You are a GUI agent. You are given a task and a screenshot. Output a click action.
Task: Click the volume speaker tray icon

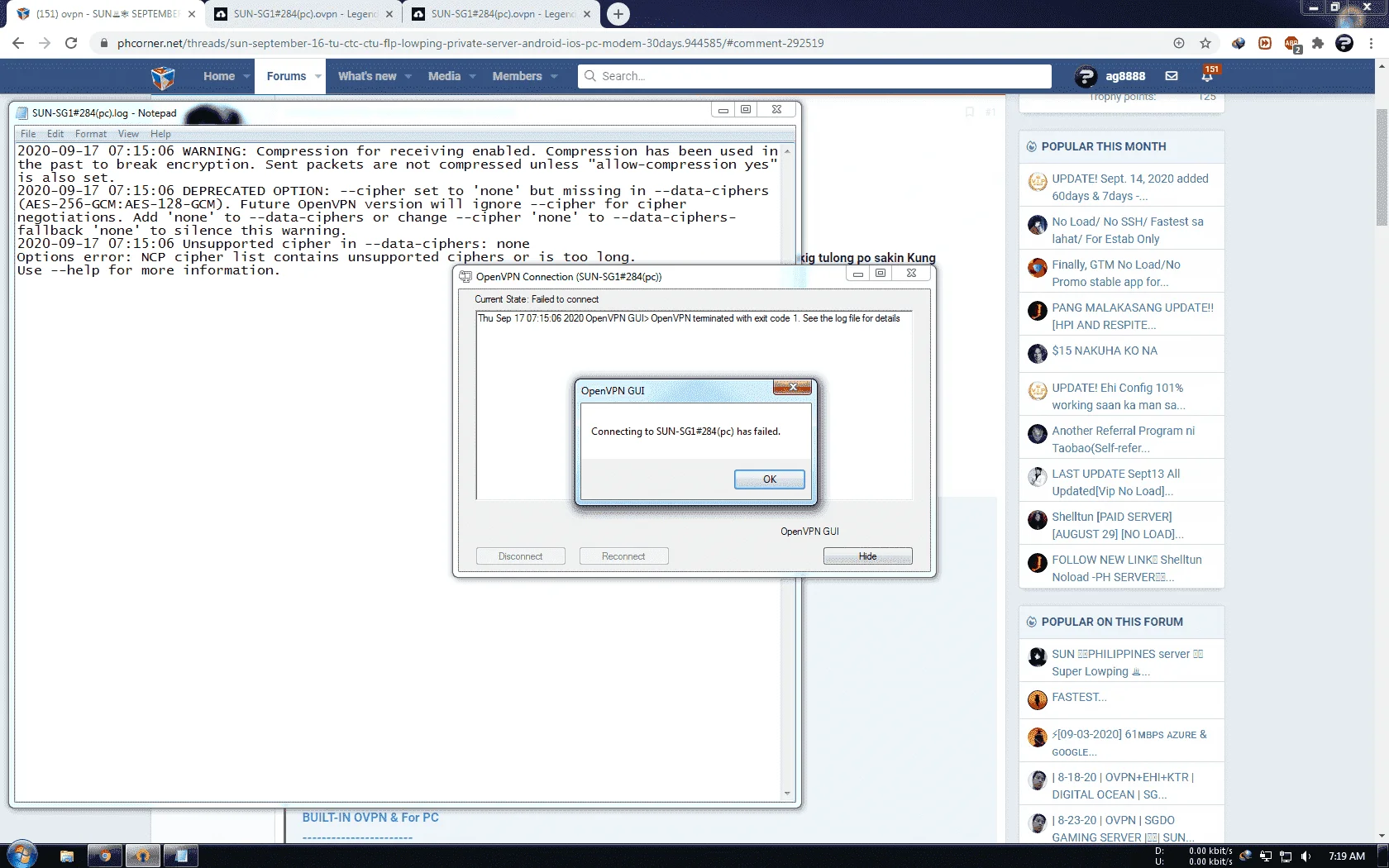(x=1305, y=856)
